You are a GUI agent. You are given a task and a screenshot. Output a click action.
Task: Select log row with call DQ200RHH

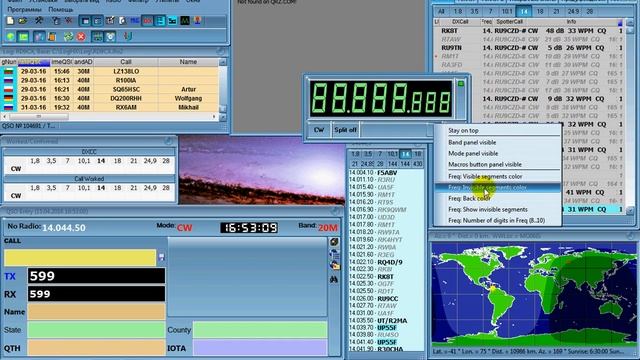click(109, 98)
